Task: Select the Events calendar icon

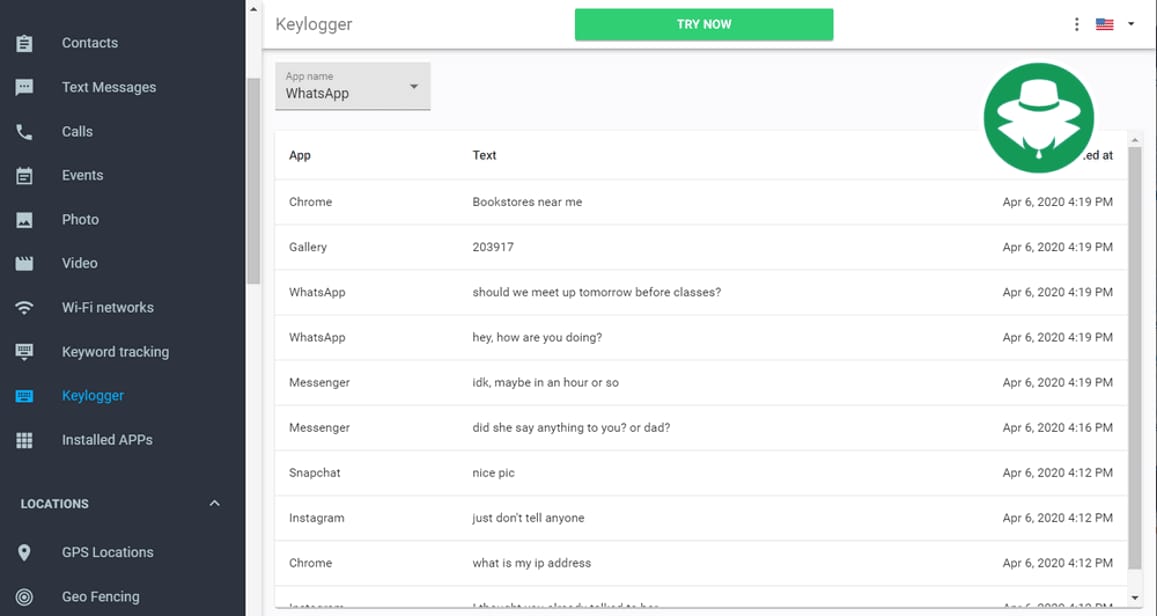Action: (24, 175)
